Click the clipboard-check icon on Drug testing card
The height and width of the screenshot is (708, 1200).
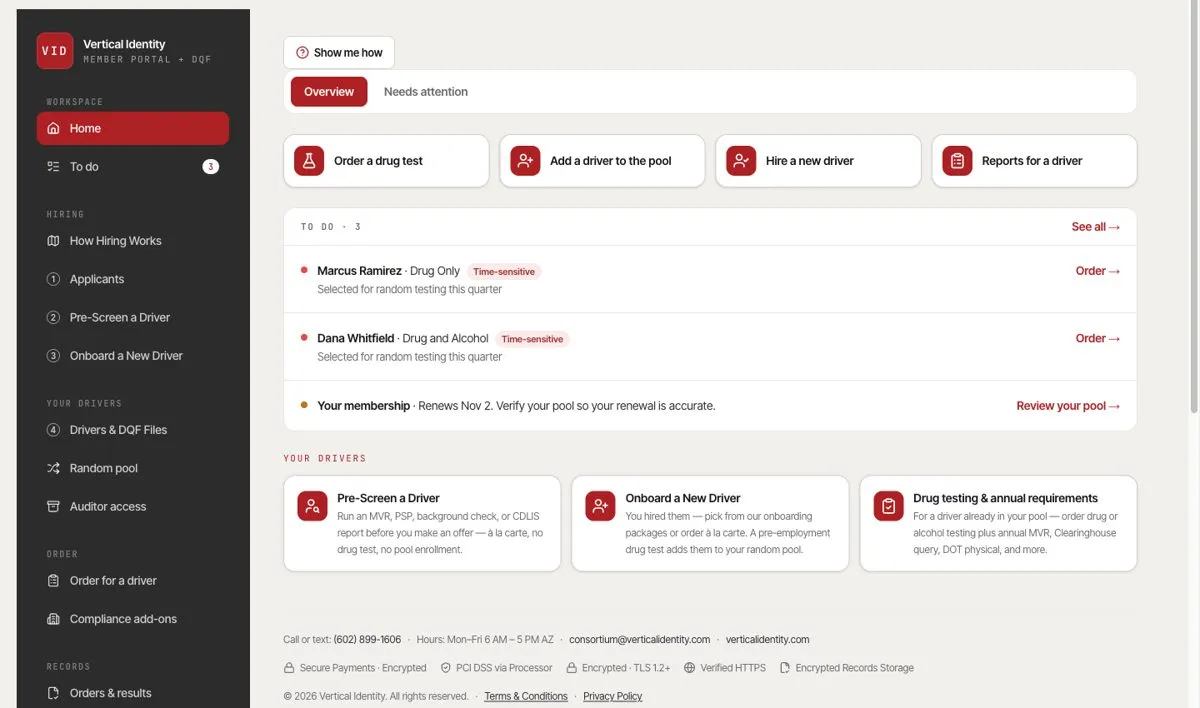coord(889,506)
